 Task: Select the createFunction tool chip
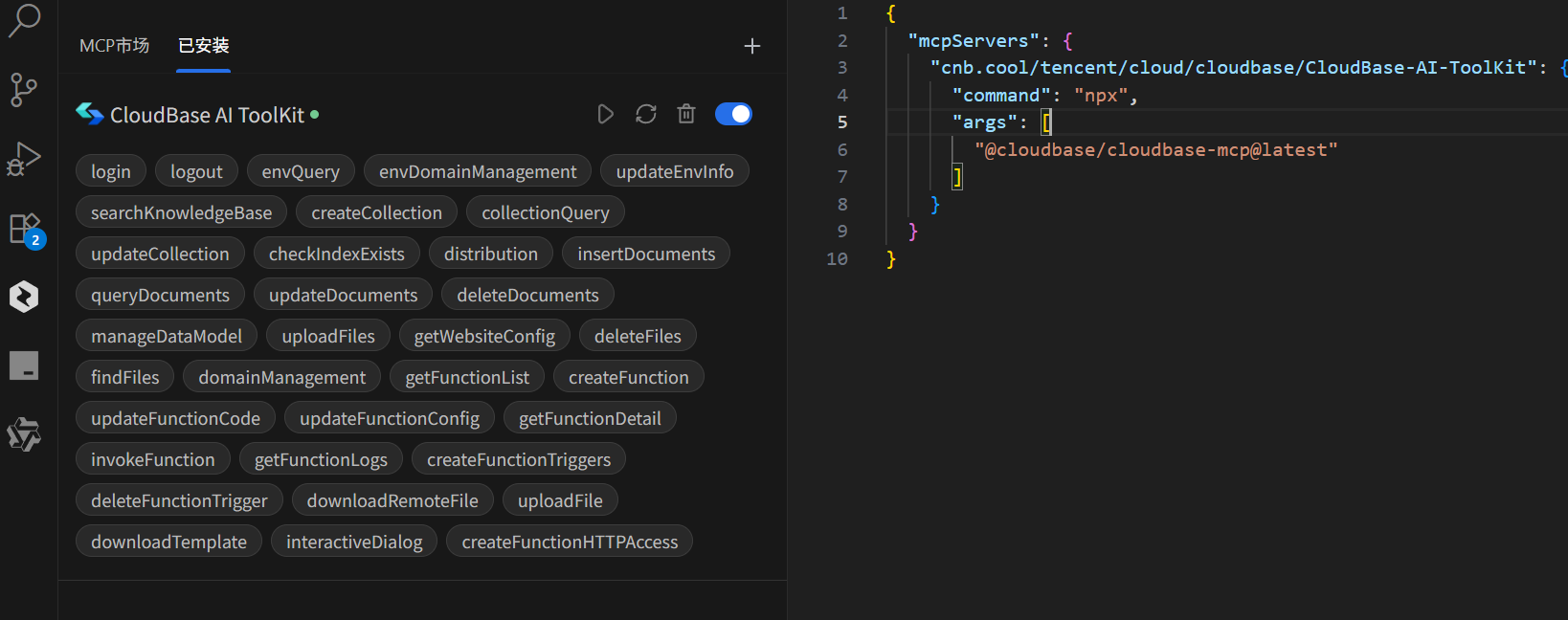[629, 377]
